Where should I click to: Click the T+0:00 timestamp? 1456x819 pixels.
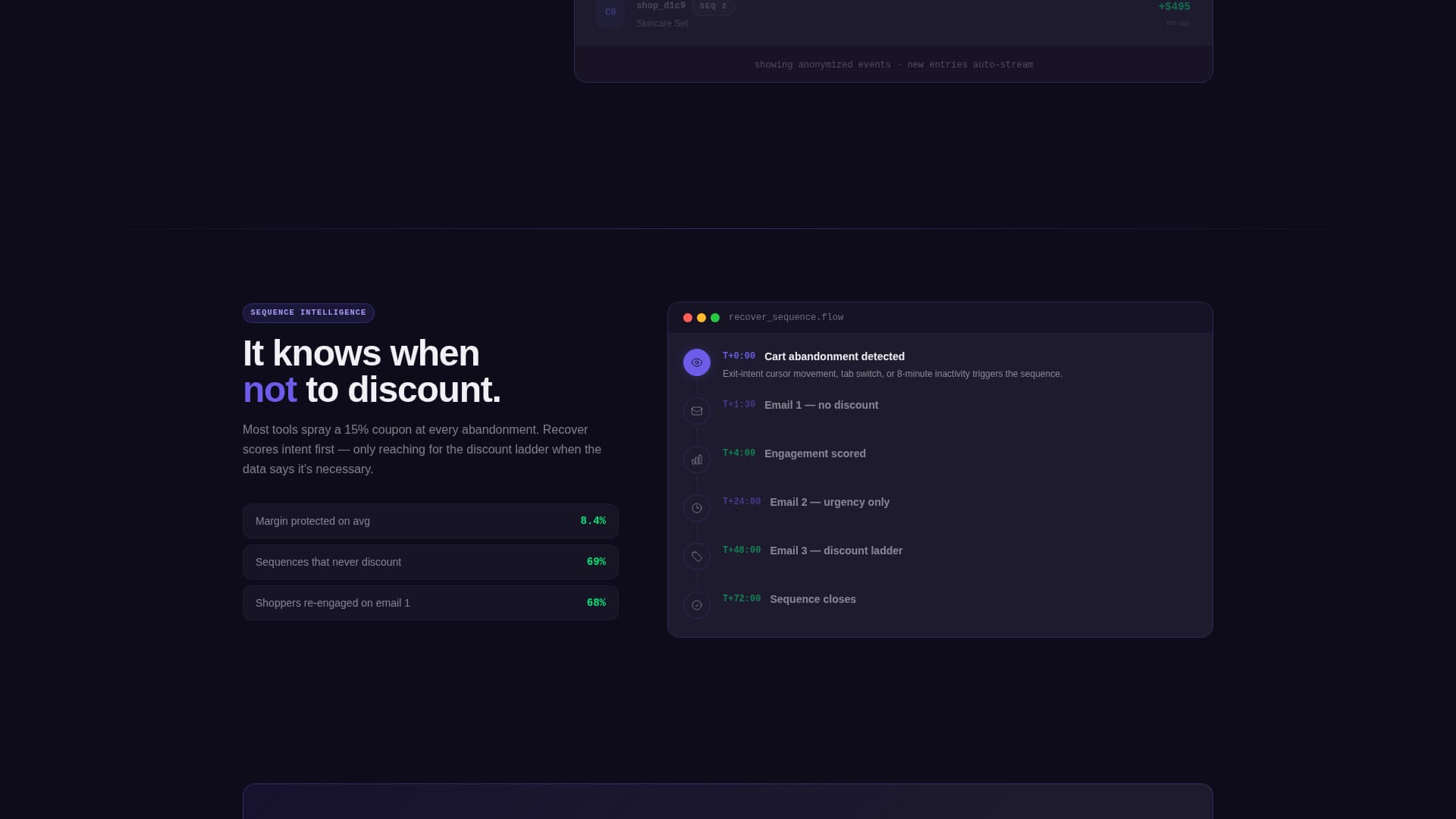739,356
